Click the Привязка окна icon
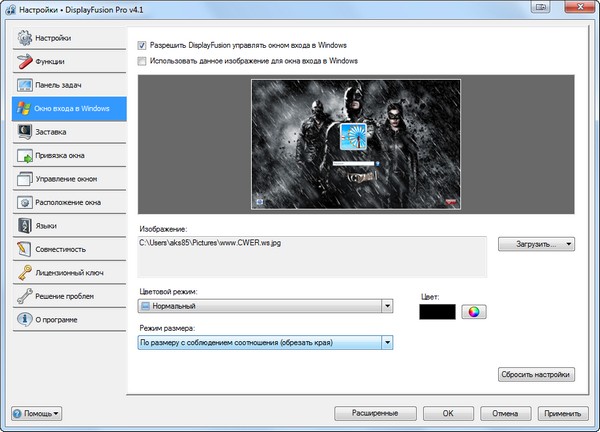This screenshot has height=432, width=600. (22, 156)
